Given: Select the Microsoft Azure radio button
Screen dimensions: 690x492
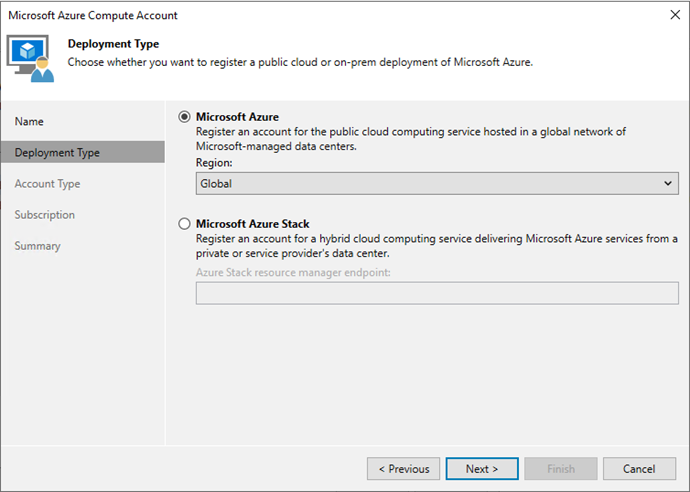Looking at the screenshot, I should click(x=184, y=117).
